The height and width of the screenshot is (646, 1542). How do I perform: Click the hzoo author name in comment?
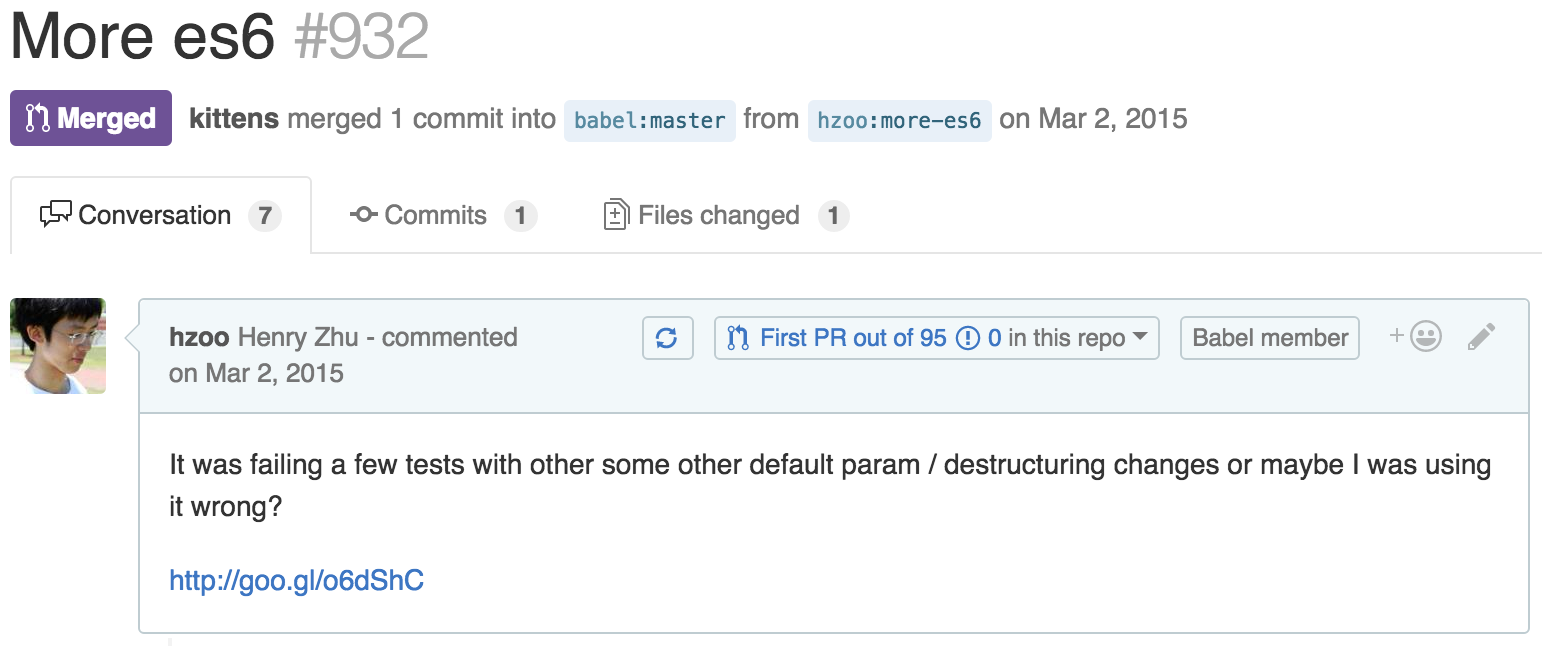click(199, 337)
